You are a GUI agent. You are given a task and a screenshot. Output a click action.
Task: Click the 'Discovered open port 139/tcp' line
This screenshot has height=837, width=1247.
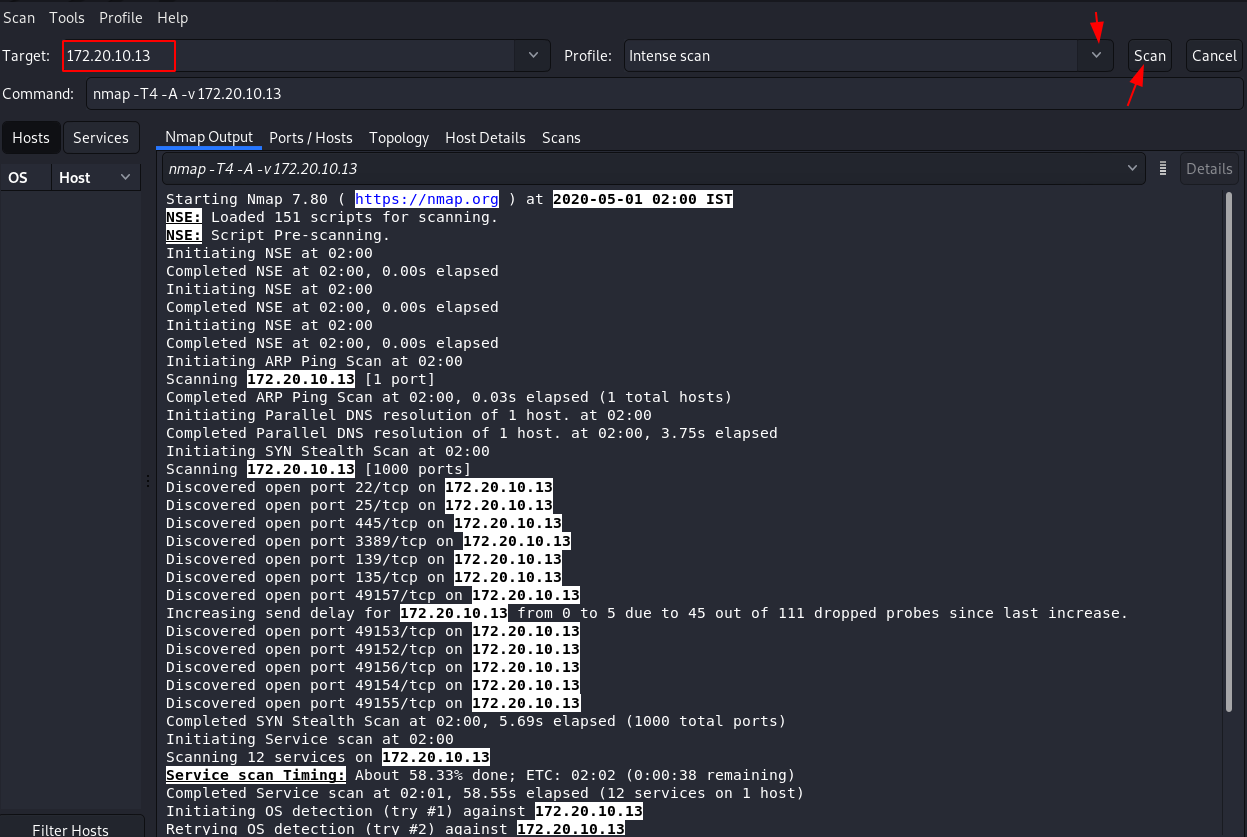point(364,560)
